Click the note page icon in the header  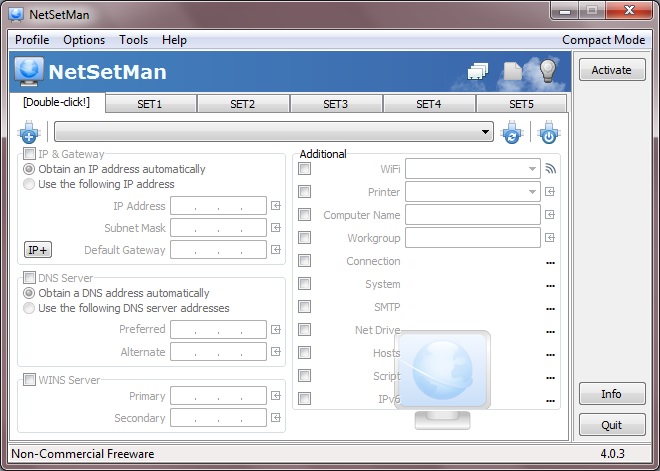(512, 71)
